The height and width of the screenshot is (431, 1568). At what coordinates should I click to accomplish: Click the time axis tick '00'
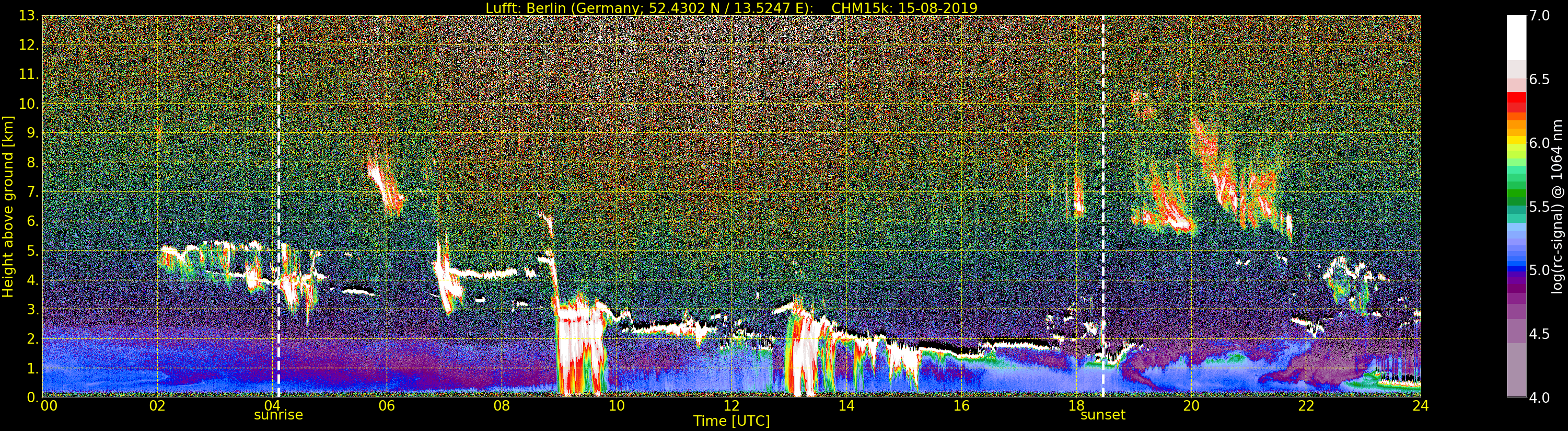[49, 405]
